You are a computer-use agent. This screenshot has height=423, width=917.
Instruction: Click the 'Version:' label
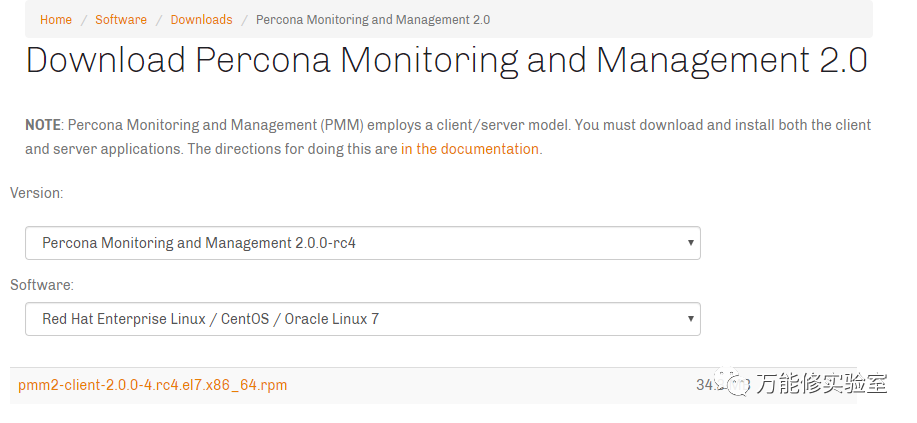point(36,193)
